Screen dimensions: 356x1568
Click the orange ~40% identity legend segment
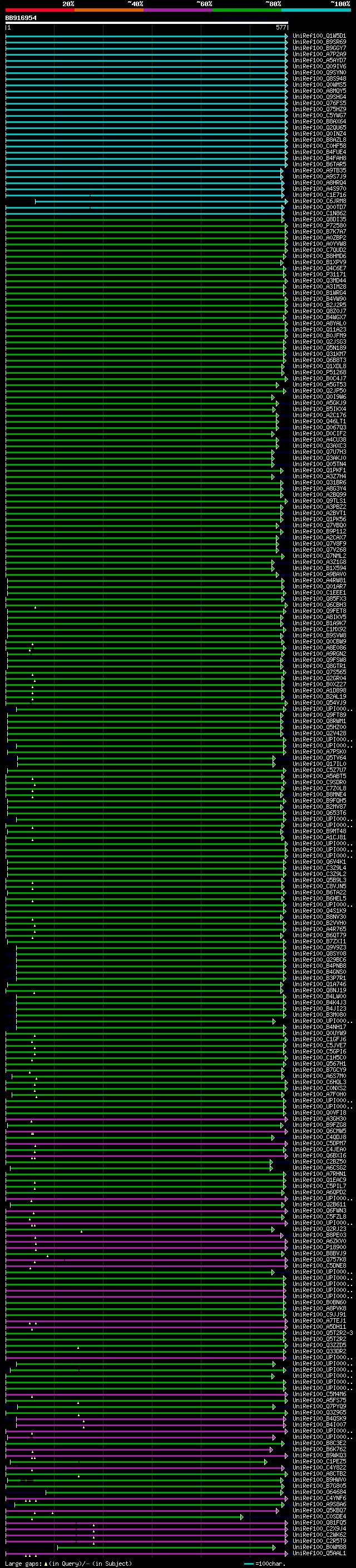(110, 10)
